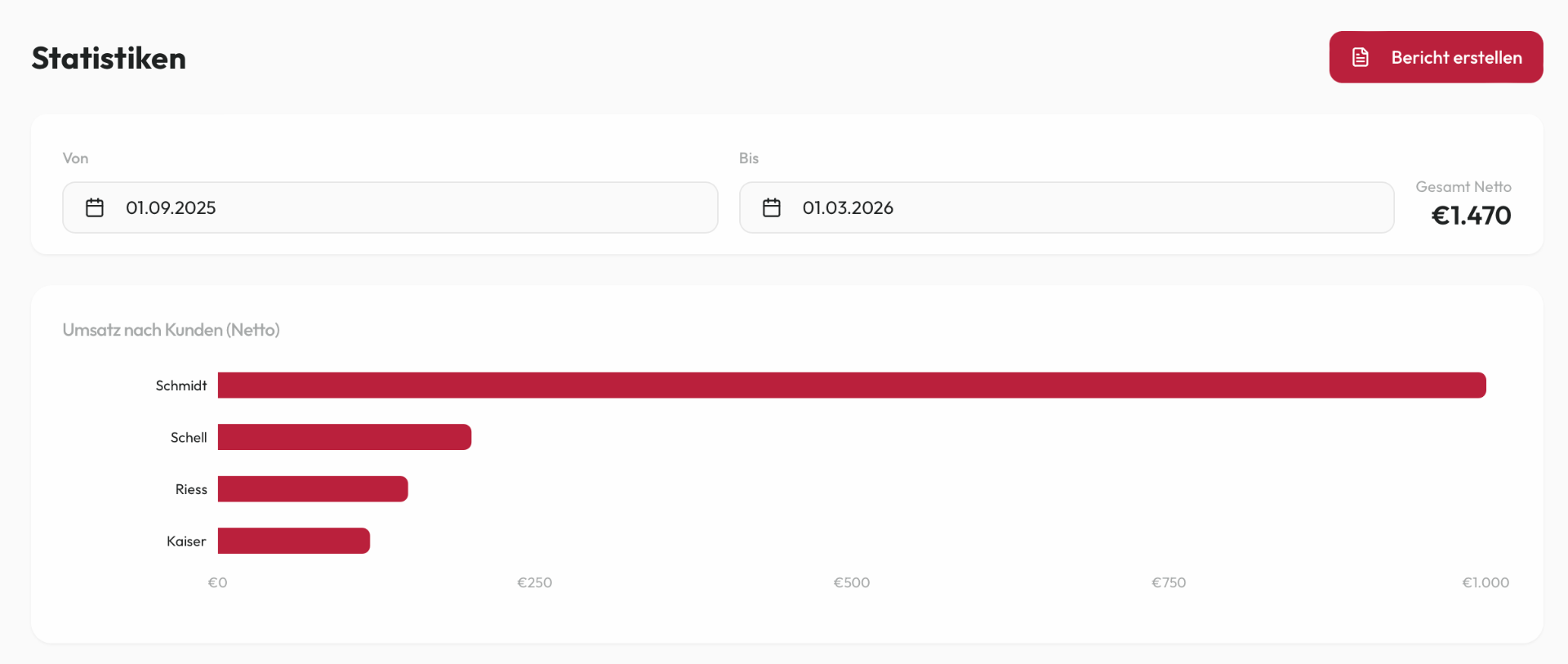Viewport: 1568px width, 664px height.
Task: Open the Bis date calendar icon
Action: point(772,207)
